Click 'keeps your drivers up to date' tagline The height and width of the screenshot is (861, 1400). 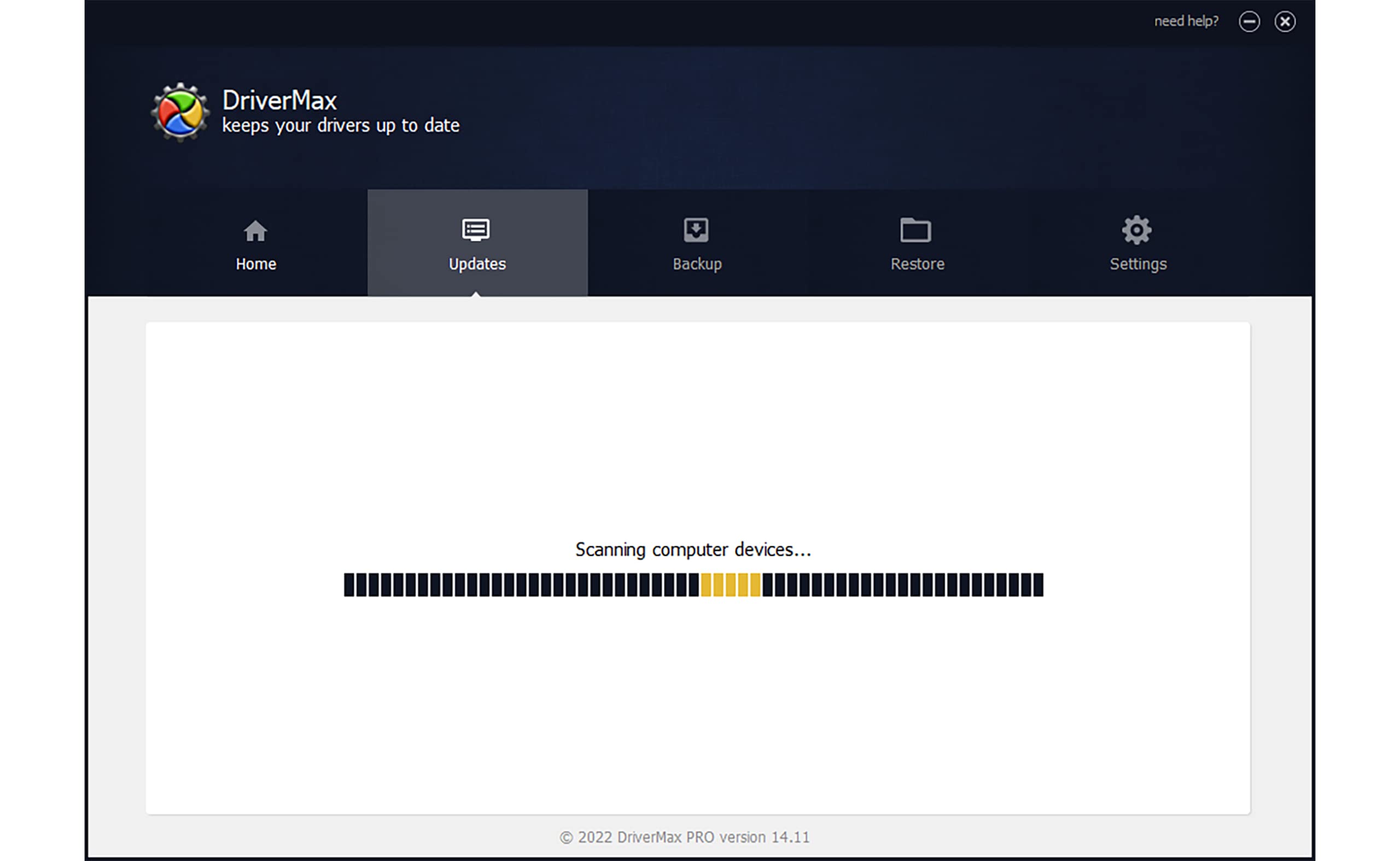tap(341, 125)
